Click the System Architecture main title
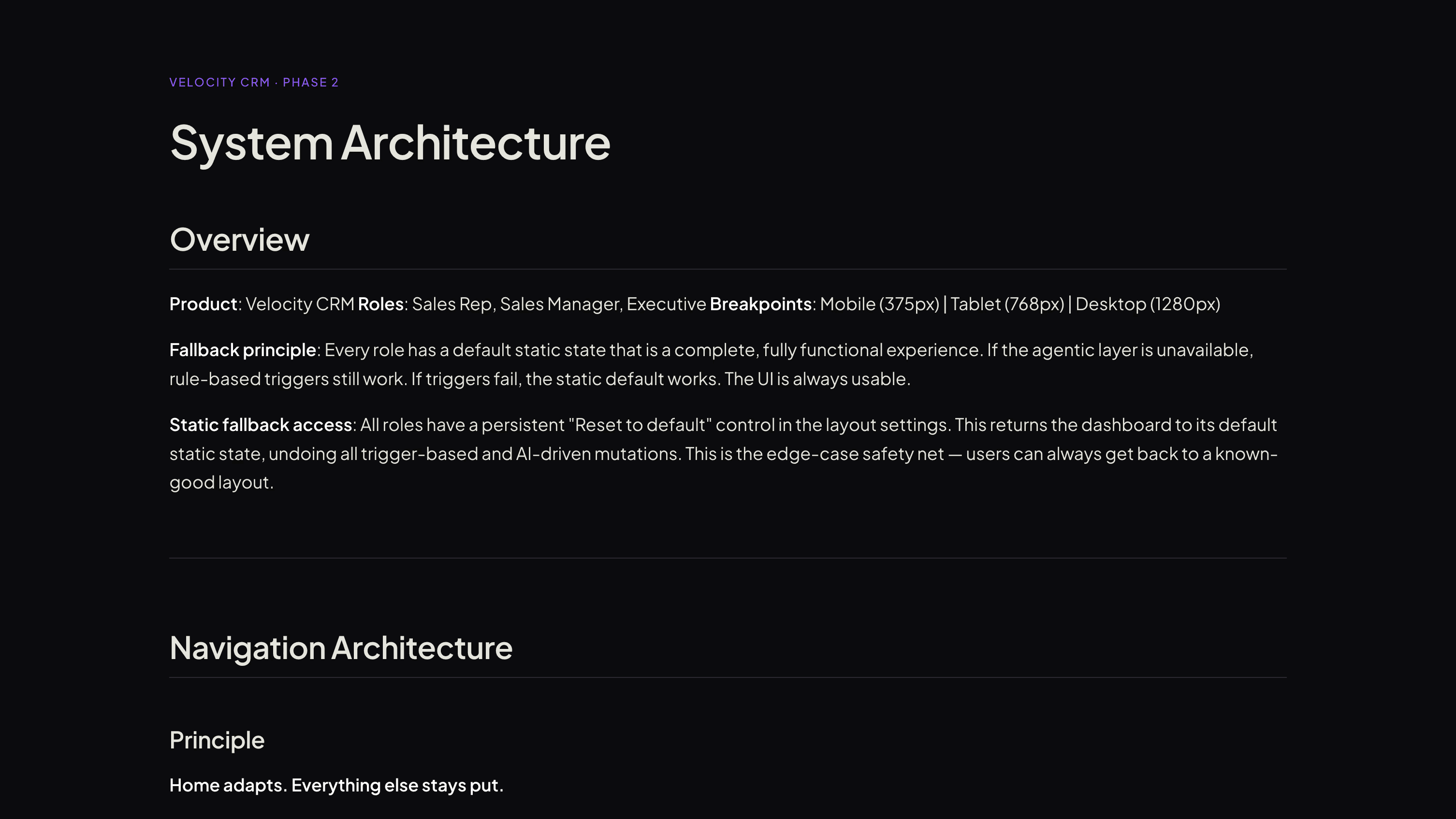This screenshot has width=1456, height=819. 390,143
